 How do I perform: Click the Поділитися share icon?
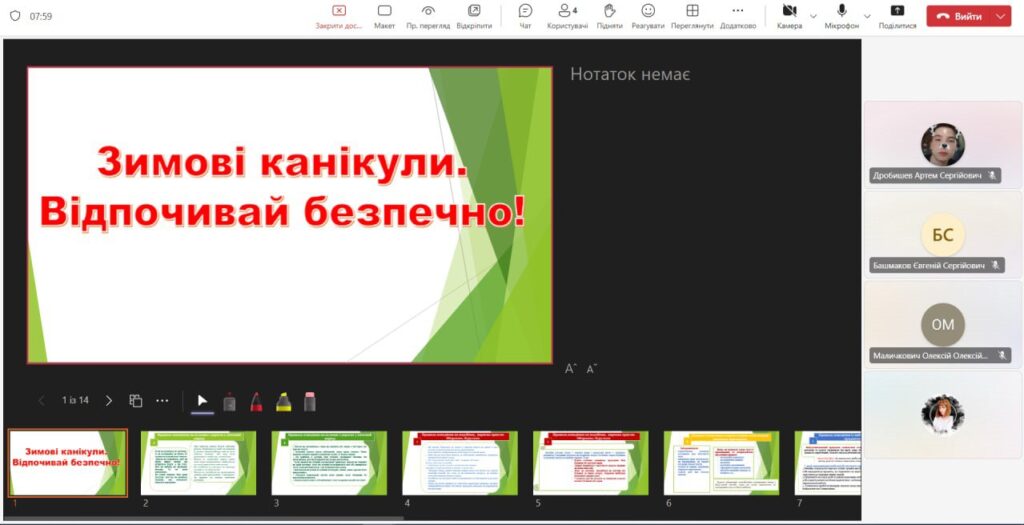(x=897, y=15)
